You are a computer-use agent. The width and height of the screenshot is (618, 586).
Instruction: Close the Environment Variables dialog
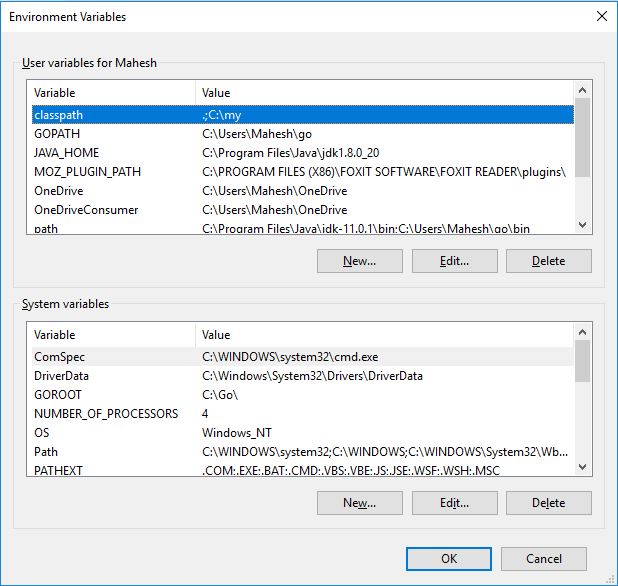point(601,17)
